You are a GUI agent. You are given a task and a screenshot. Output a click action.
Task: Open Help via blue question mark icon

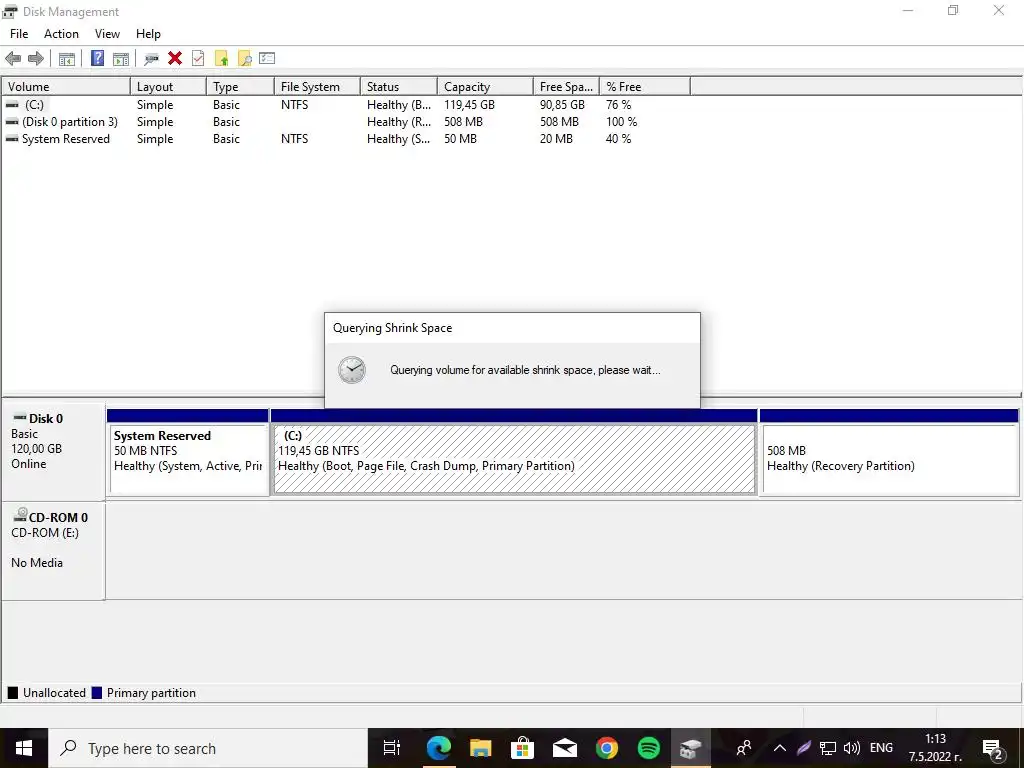(97, 58)
